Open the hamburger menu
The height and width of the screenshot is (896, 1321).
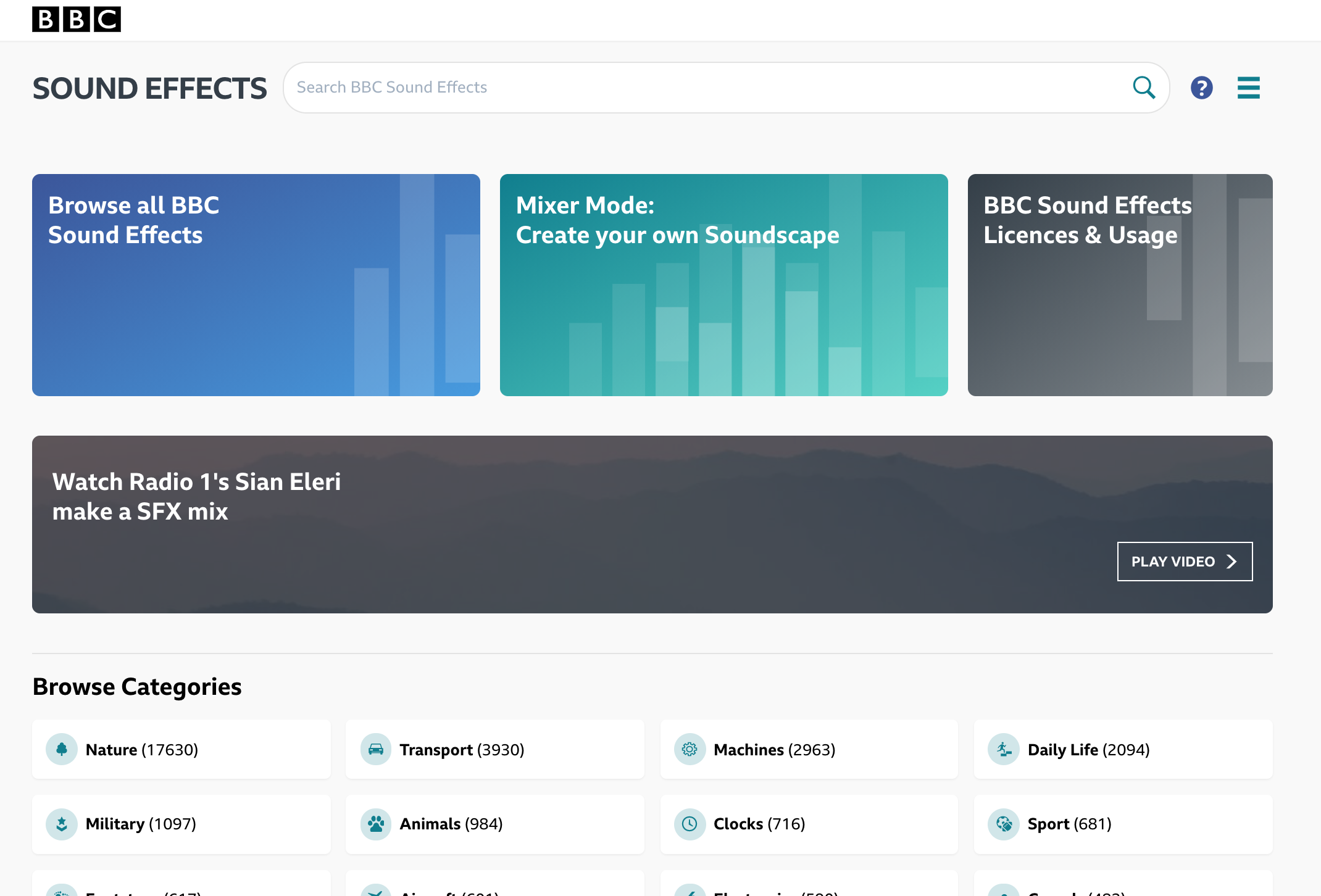(x=1248, y=88)
